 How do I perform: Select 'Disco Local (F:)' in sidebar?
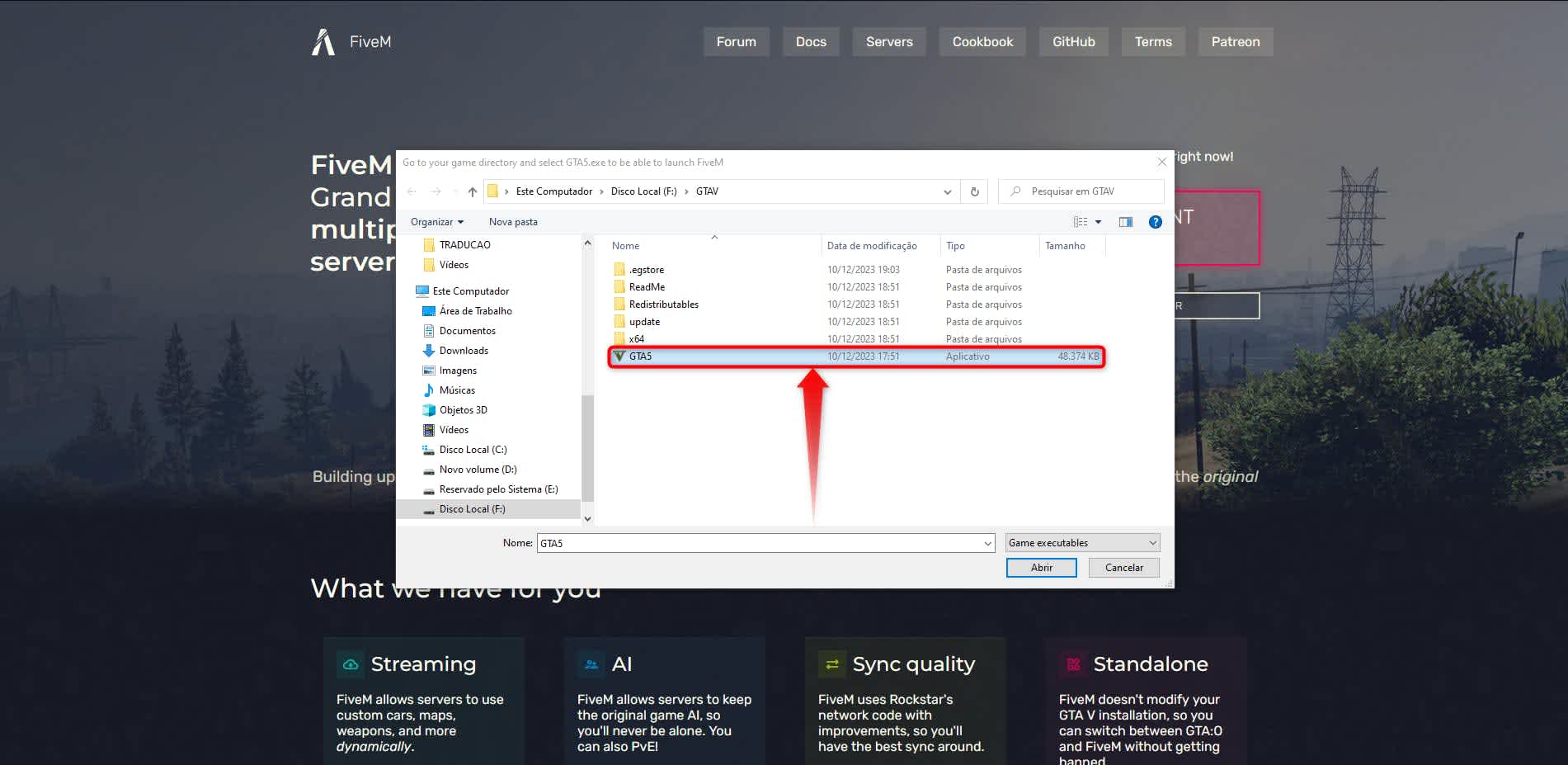tap(488, 509)
